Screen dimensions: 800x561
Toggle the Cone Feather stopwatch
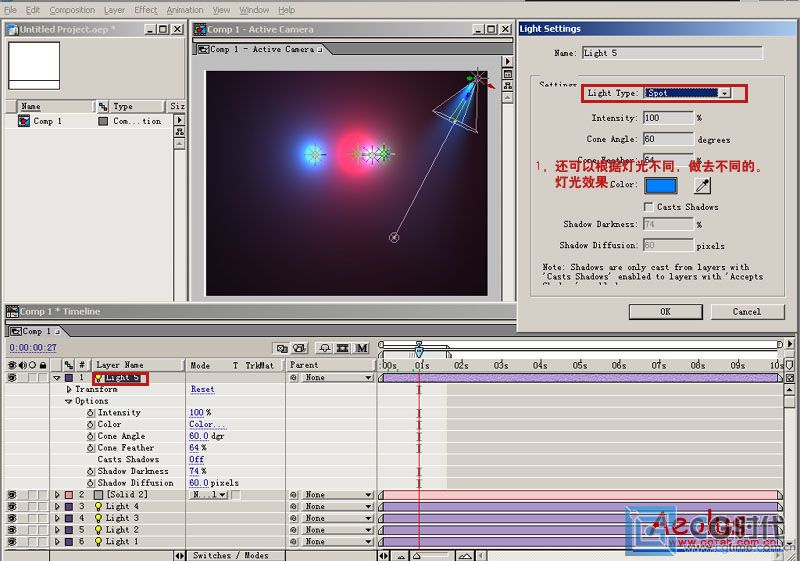coord(90,448)
